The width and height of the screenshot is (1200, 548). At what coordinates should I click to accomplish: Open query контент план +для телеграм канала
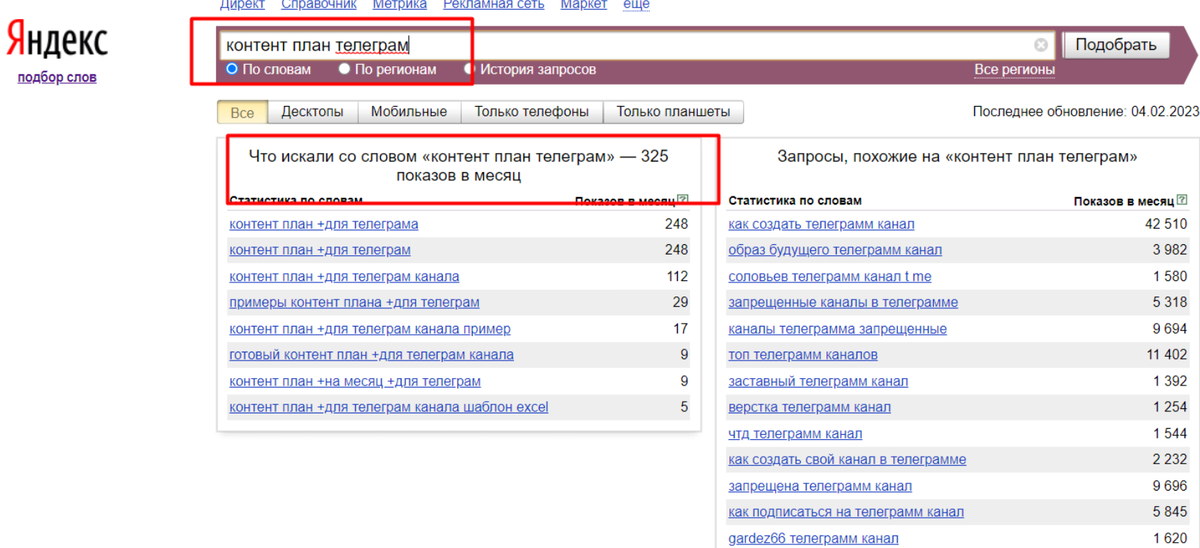[x=344, y=276]
